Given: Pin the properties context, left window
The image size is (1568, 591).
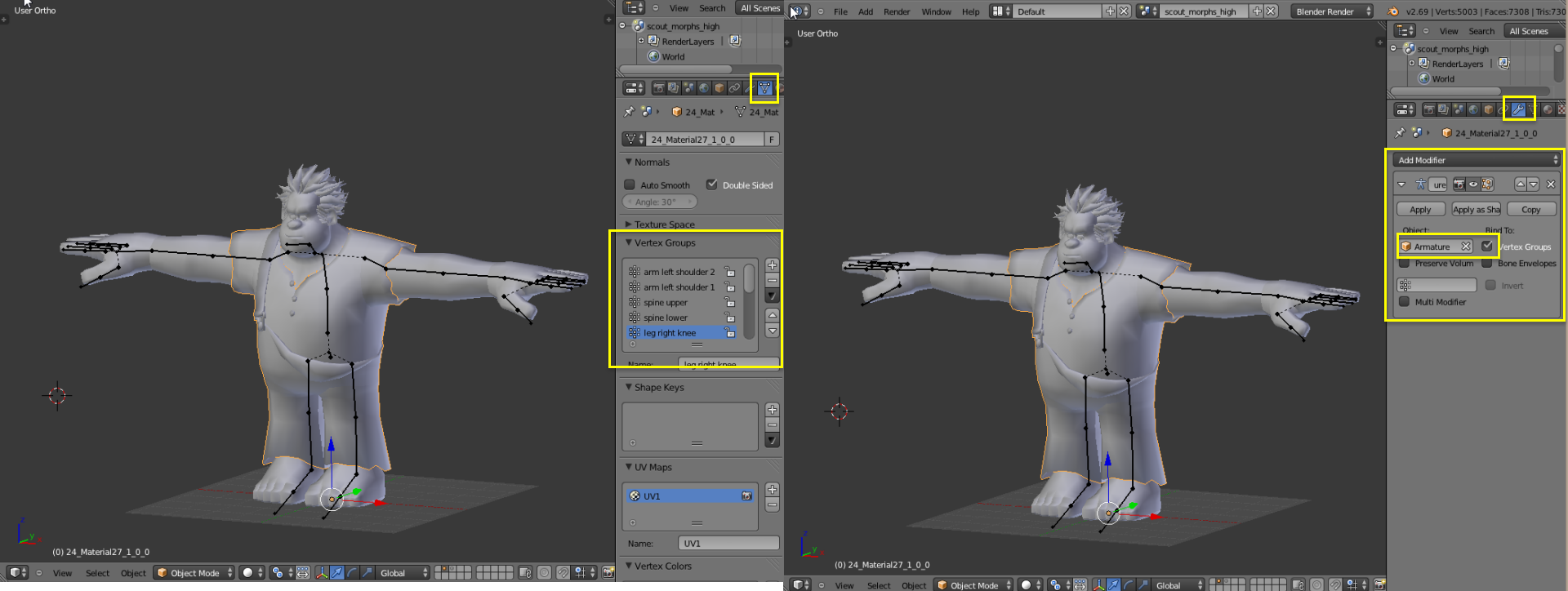Looking at the screenshot, I should click(629, 112).
